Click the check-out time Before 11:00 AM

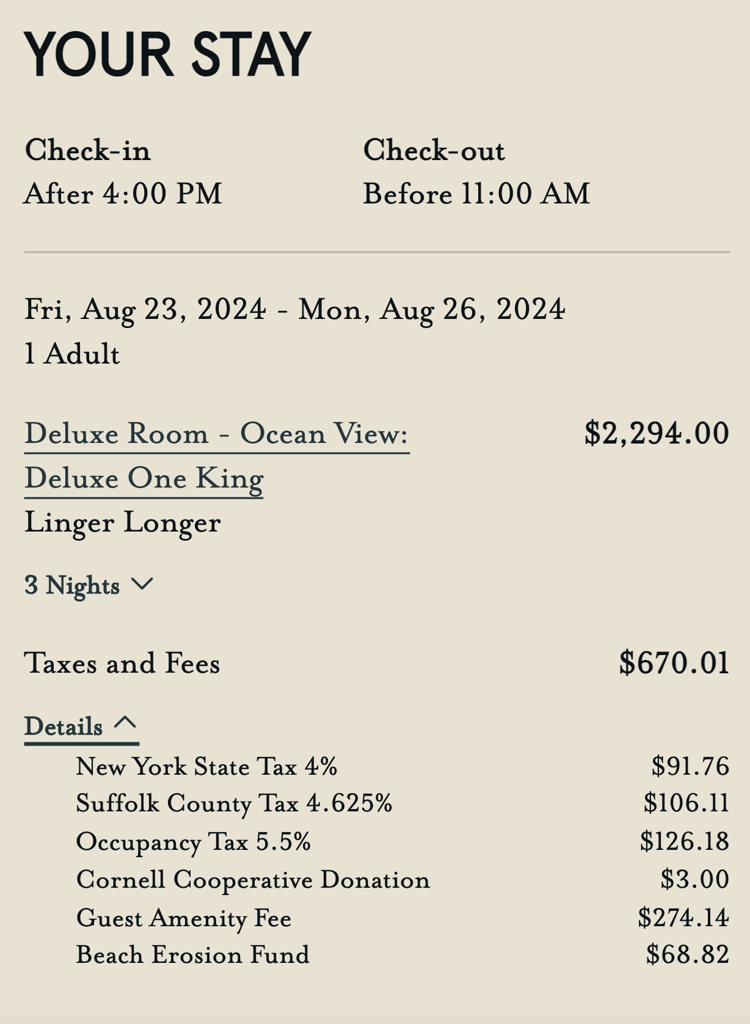pos(476,193)
